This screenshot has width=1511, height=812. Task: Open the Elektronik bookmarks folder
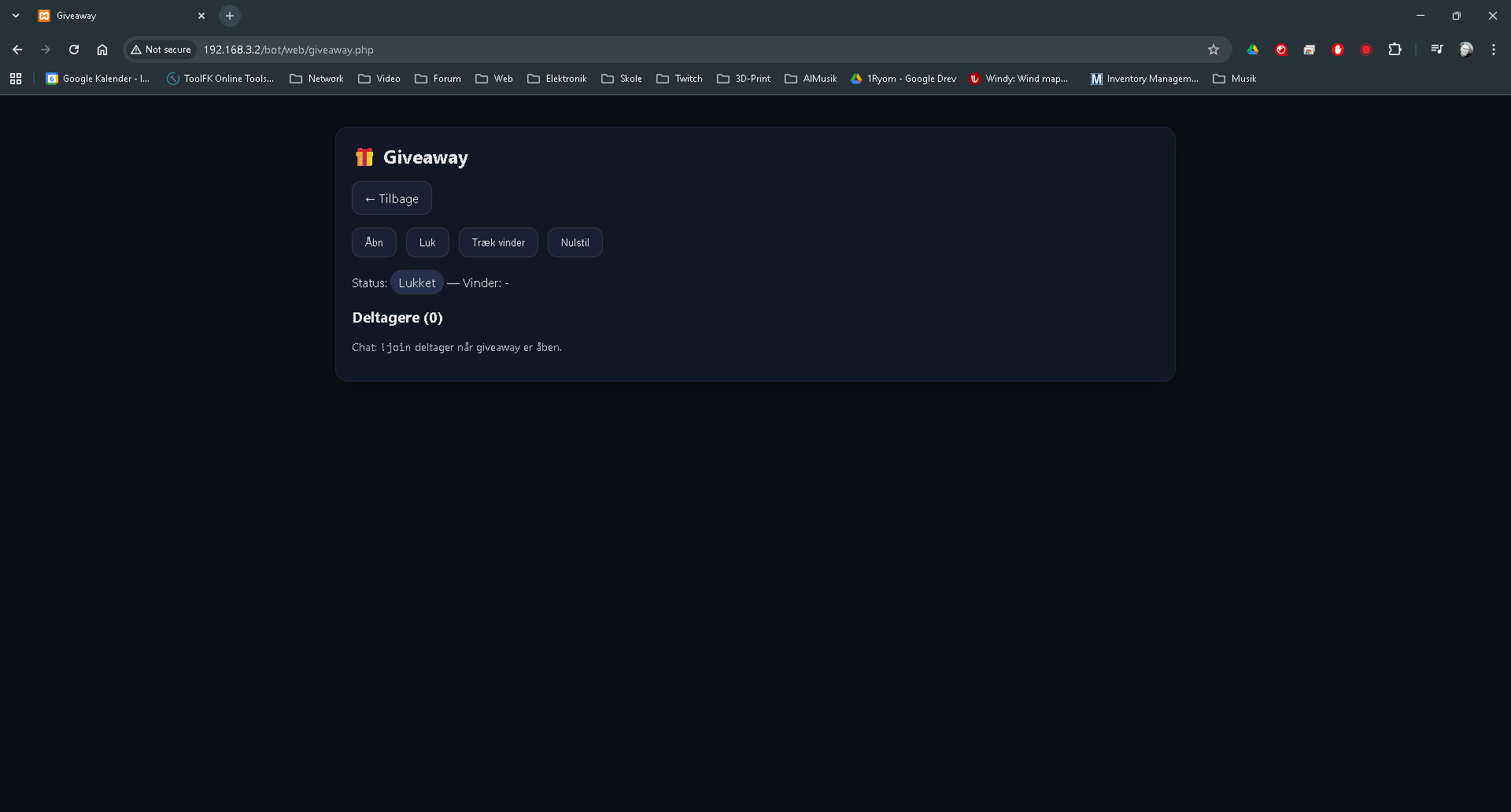point(557,79)
